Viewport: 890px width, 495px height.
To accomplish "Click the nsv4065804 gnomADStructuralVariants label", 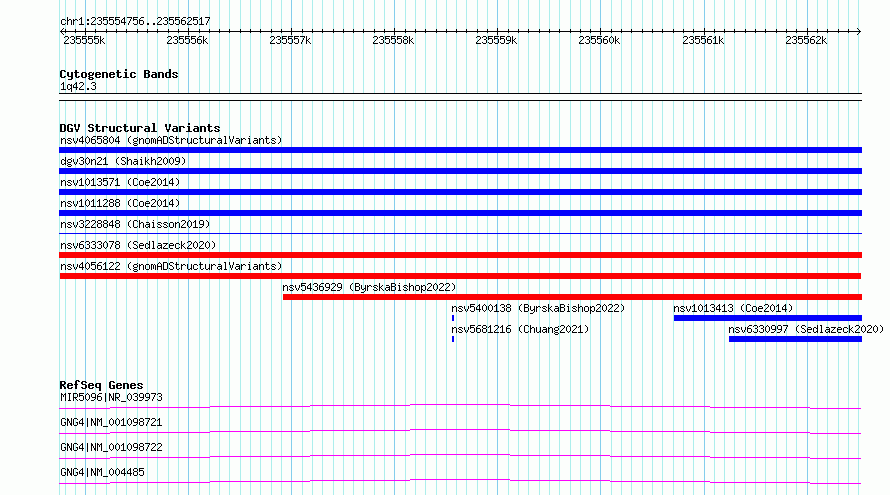I will point(171,140).
